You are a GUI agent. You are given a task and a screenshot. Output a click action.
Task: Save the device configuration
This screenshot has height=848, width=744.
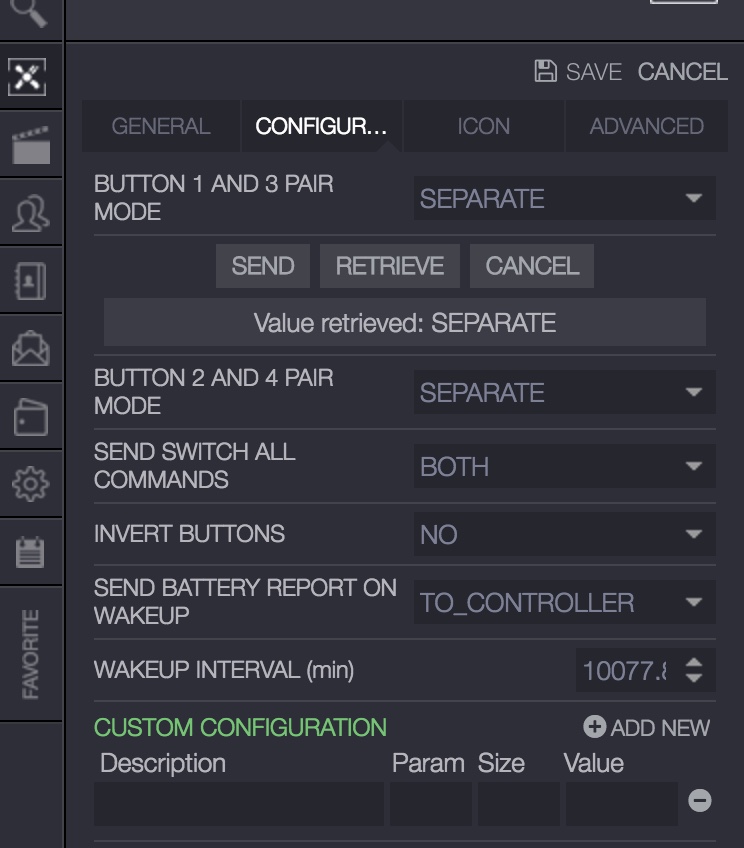pos(578,72)
